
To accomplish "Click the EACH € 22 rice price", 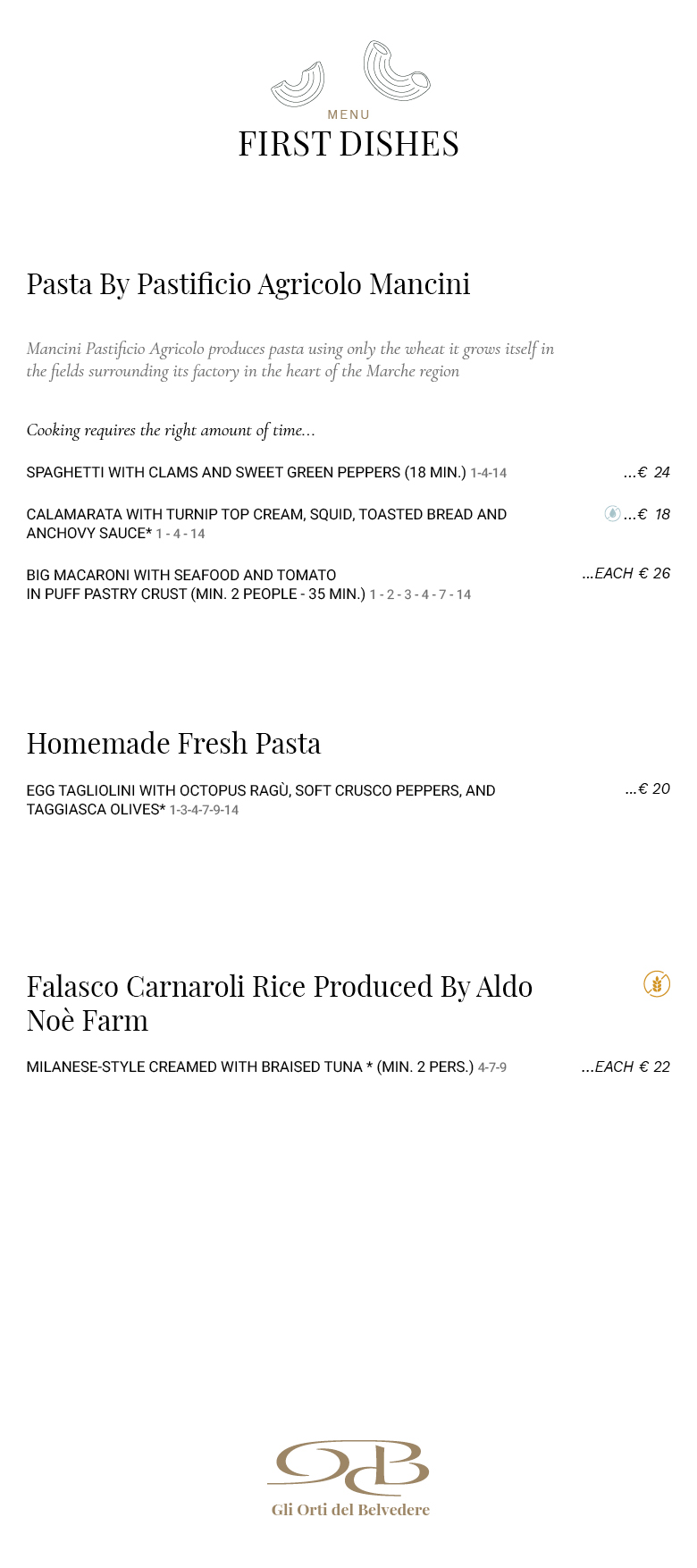I will click(x=626, y=1066).
